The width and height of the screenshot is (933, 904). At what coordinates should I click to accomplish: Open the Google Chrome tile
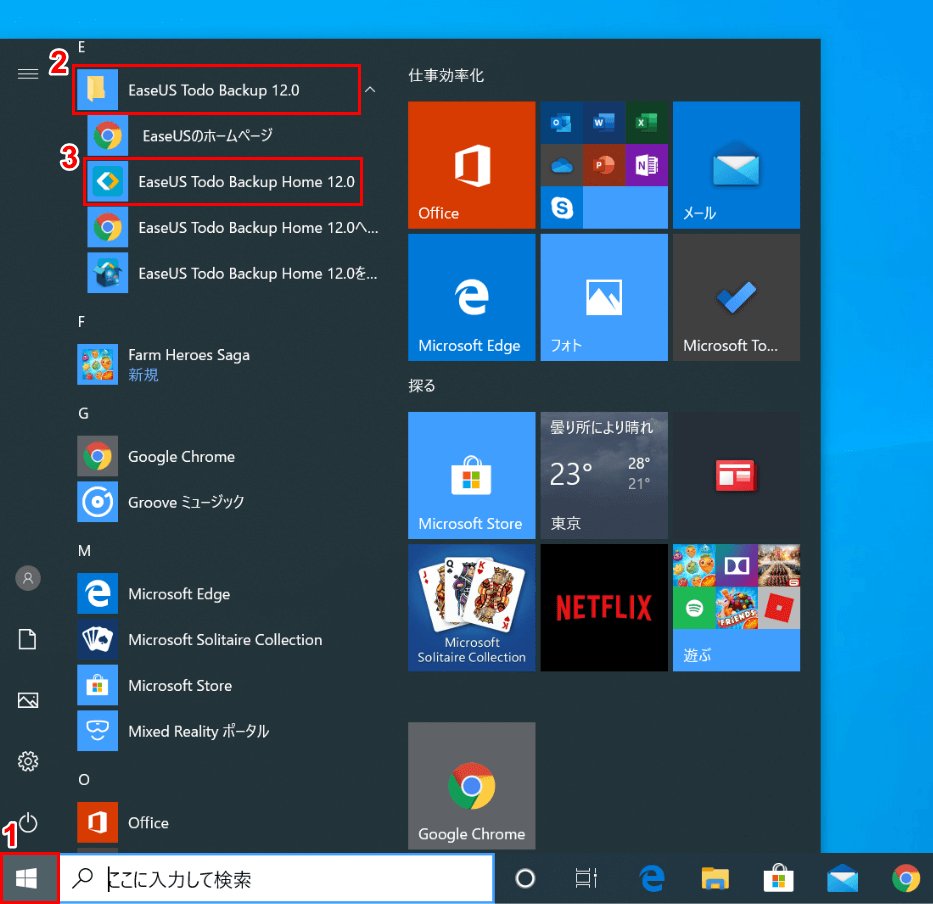(x=471, y=786)
